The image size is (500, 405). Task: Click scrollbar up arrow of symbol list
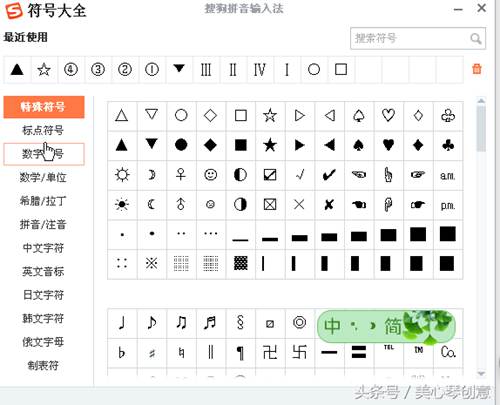[481, 100]
